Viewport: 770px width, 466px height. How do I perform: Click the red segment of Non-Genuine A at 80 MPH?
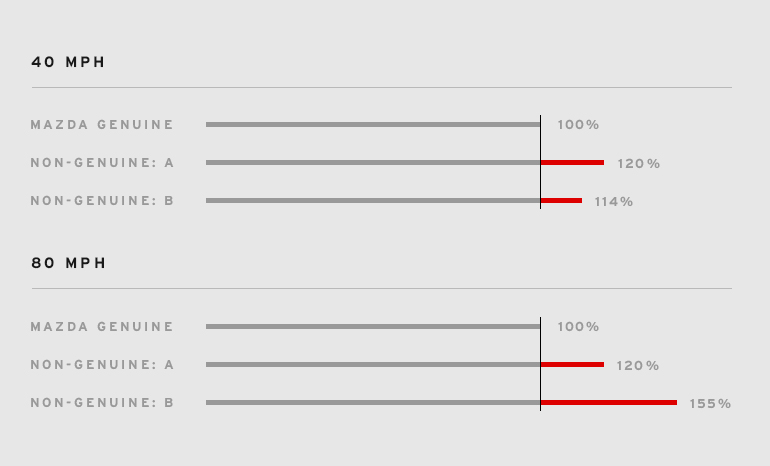coord(572,364)
